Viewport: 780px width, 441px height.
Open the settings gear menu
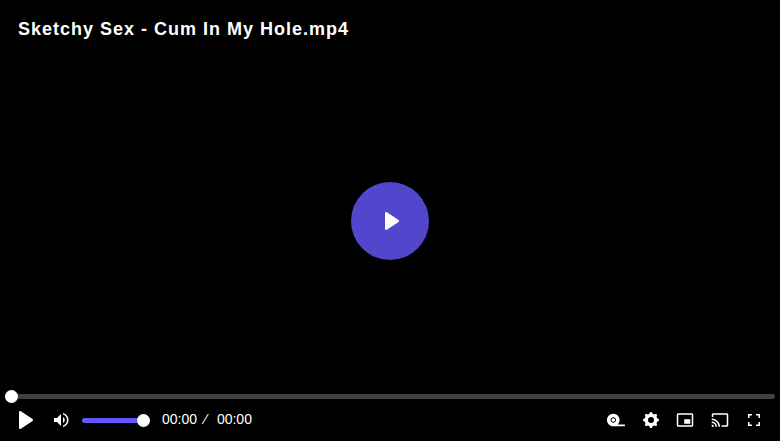(x=651, y=420)
